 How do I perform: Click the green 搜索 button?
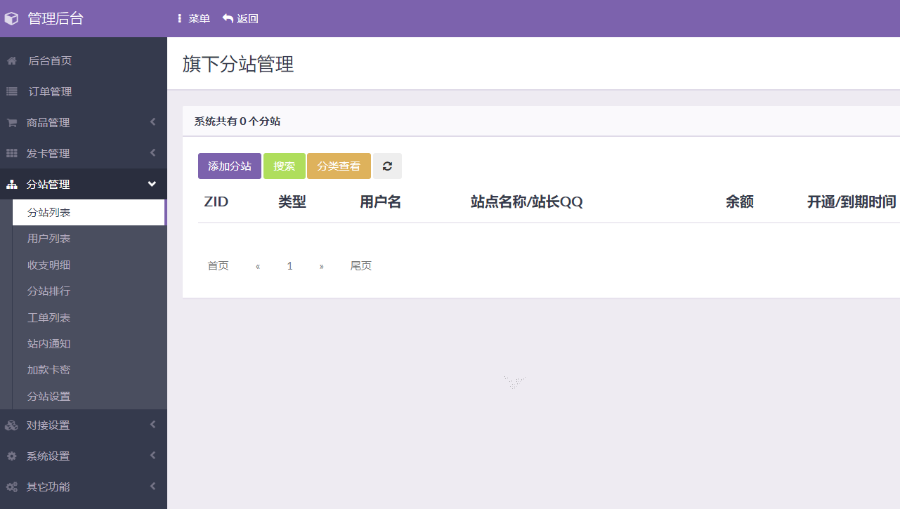click(284, 166)
